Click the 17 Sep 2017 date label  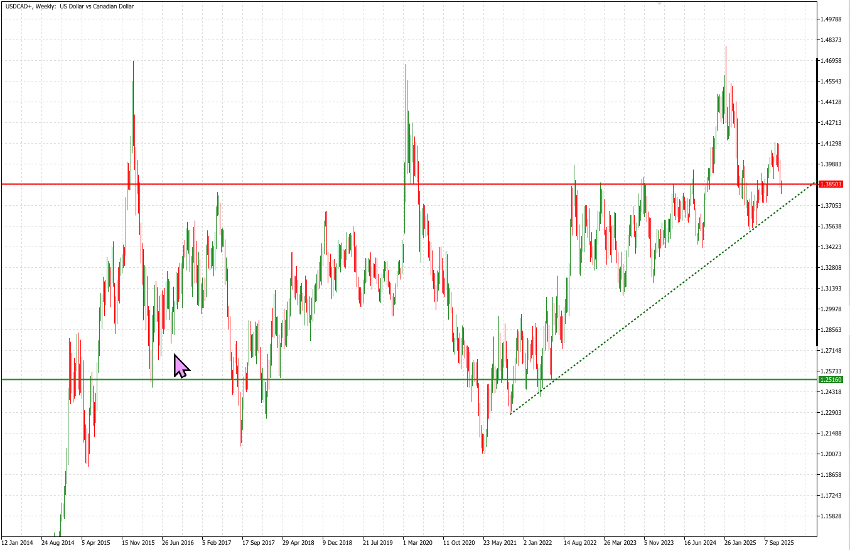261,542
